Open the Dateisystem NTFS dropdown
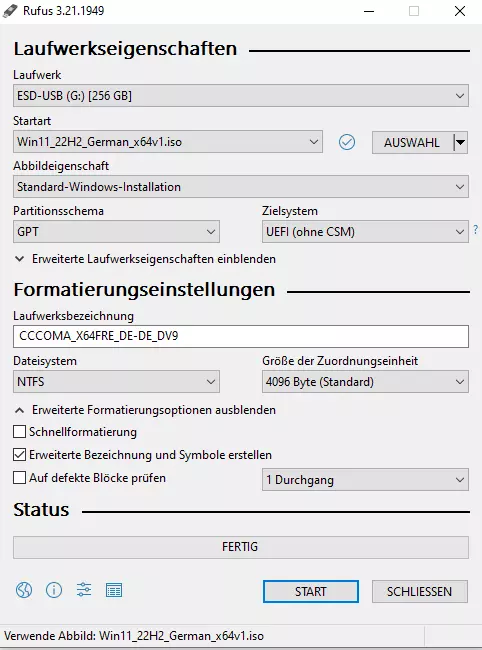This screenshot has height=650, width=482. point(116,381)
